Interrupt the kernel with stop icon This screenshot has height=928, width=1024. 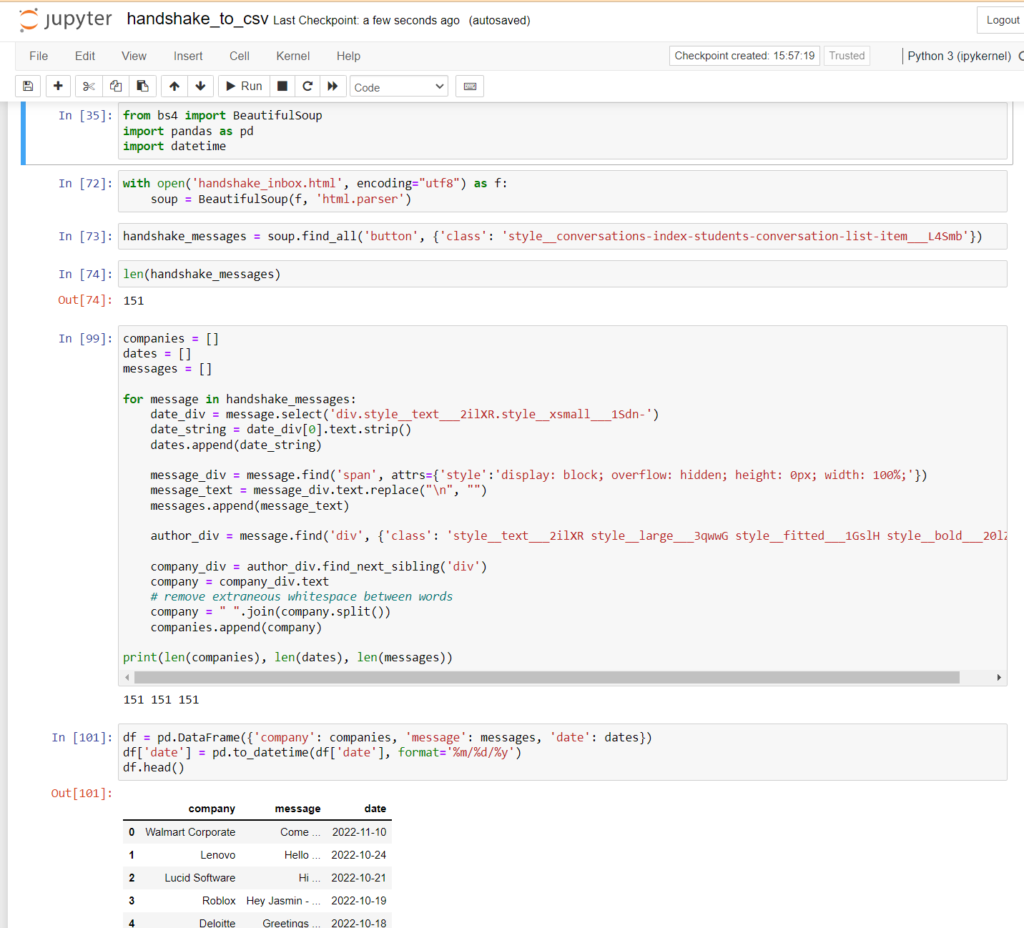(282, 87)
